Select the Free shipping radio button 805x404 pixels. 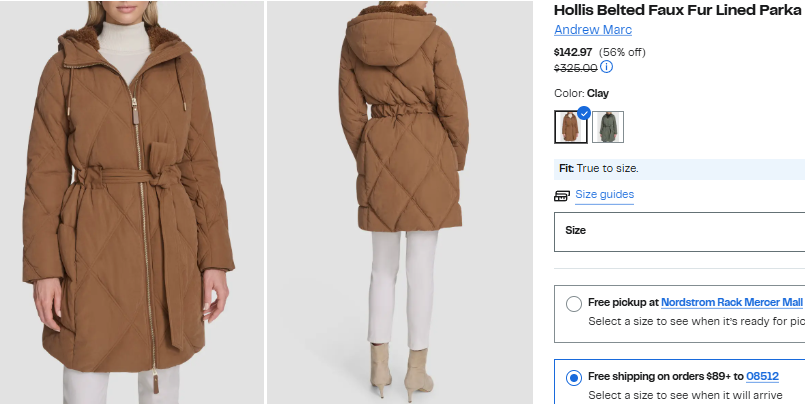point(573,378)
